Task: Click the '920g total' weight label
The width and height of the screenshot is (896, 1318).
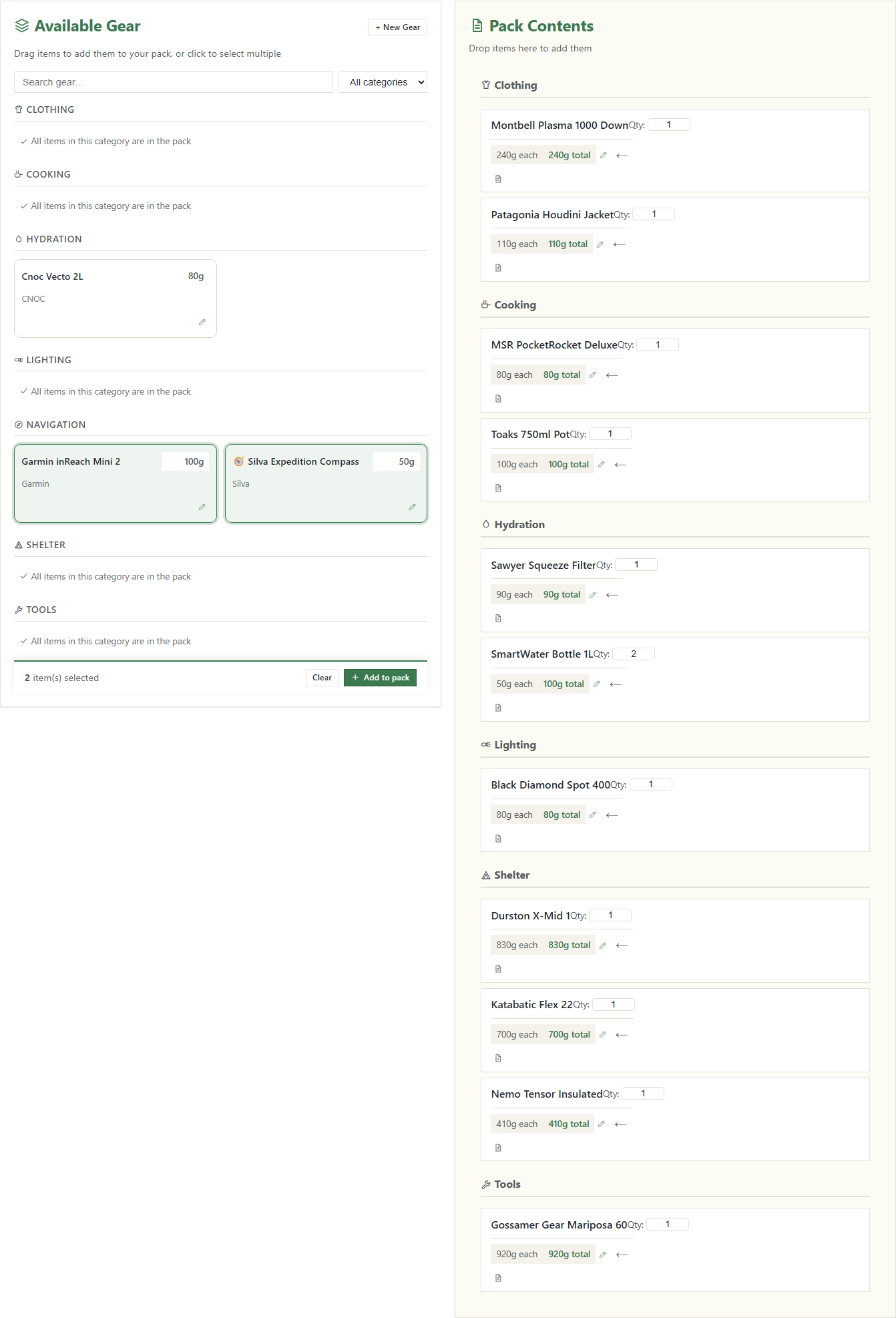Action: (570, 1255)
